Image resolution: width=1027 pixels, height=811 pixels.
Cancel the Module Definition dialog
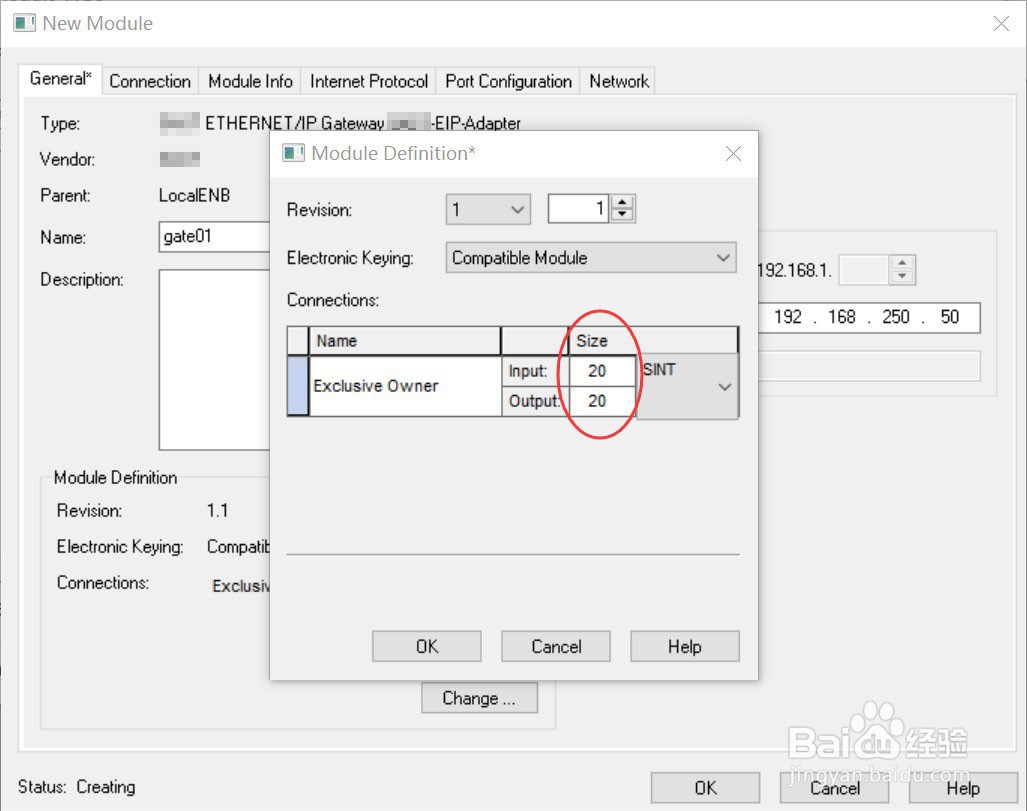click(555, 646)
